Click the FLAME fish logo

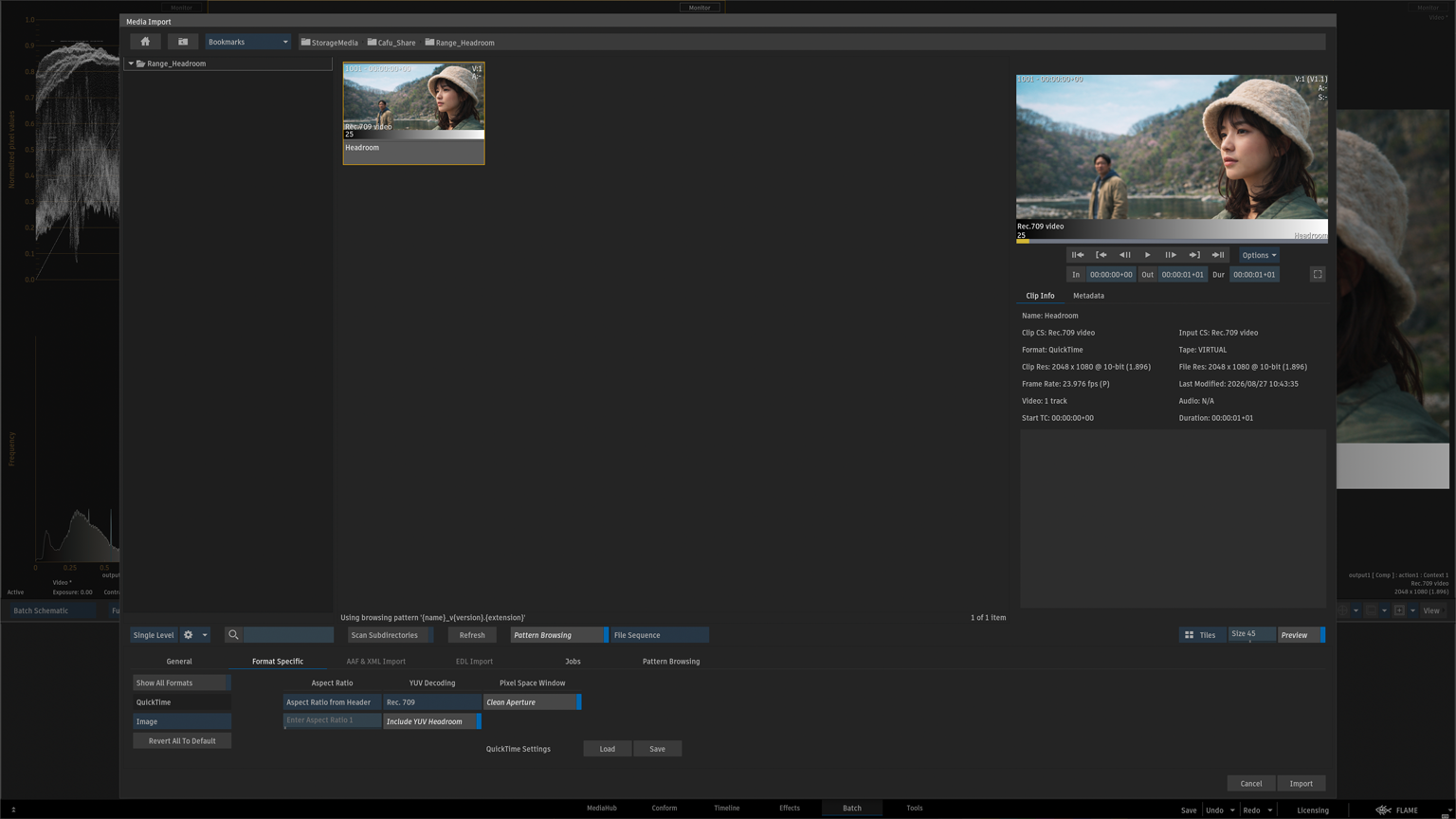point(1383,810)
